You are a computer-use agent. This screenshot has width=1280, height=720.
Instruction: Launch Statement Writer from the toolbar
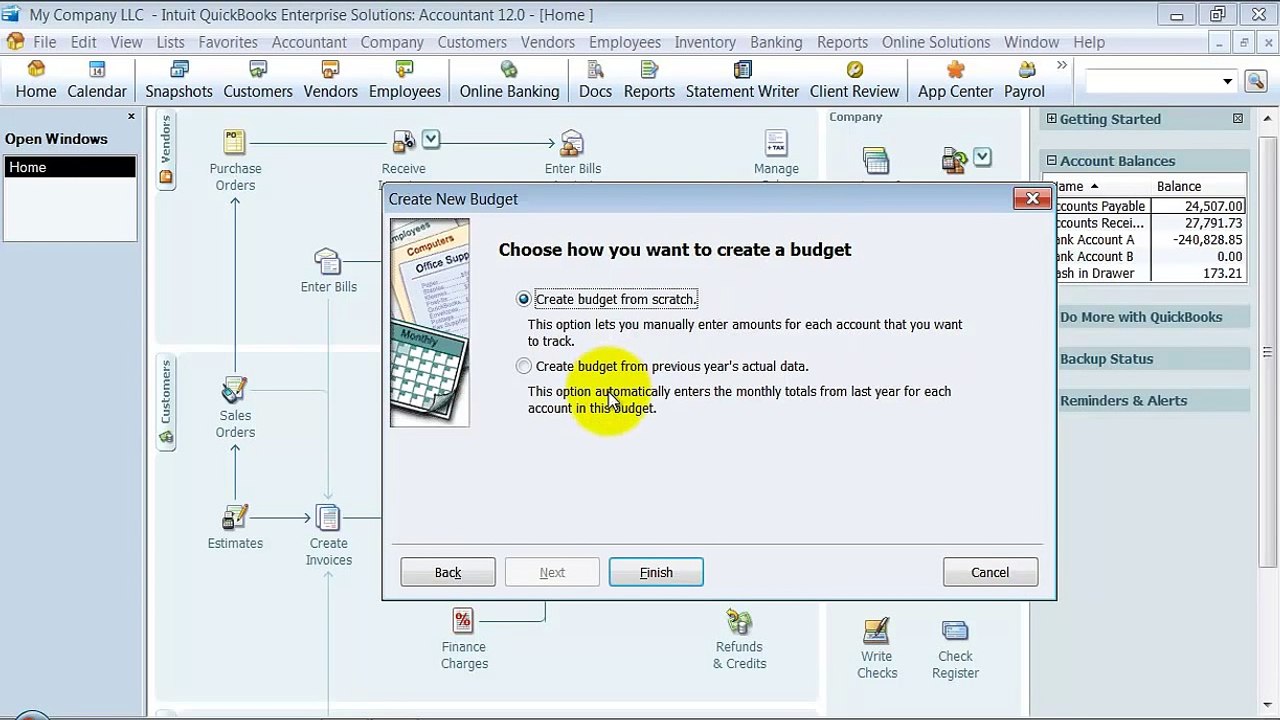pyautogui.click(x=742, y=80)
